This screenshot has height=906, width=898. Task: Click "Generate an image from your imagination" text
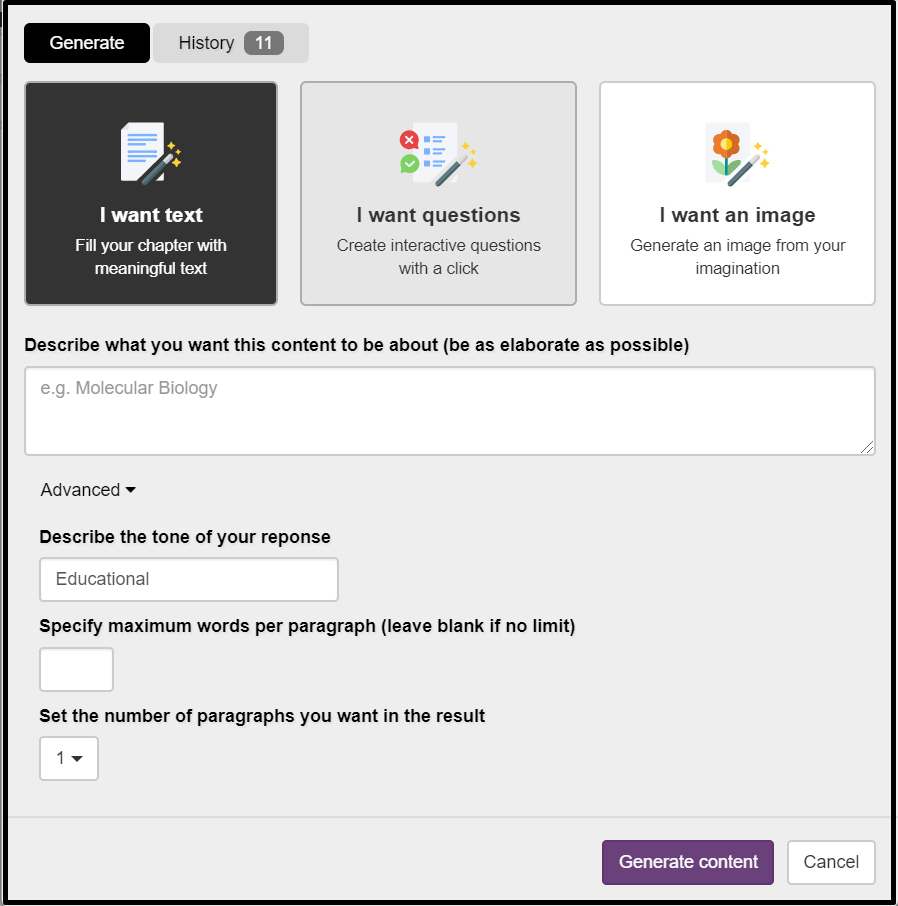pyautogui.click(x=737, y=257)
